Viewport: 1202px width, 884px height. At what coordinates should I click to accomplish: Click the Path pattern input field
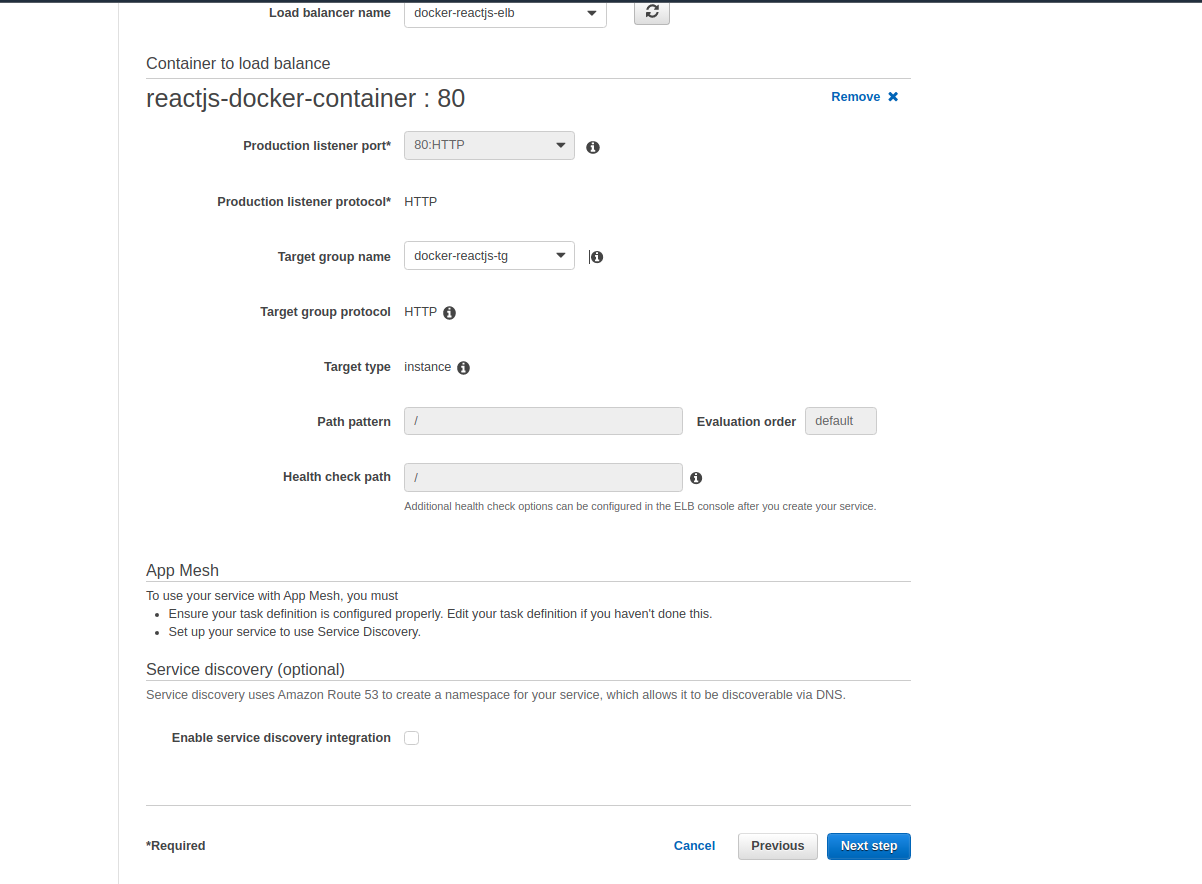[x=543, y=421]
